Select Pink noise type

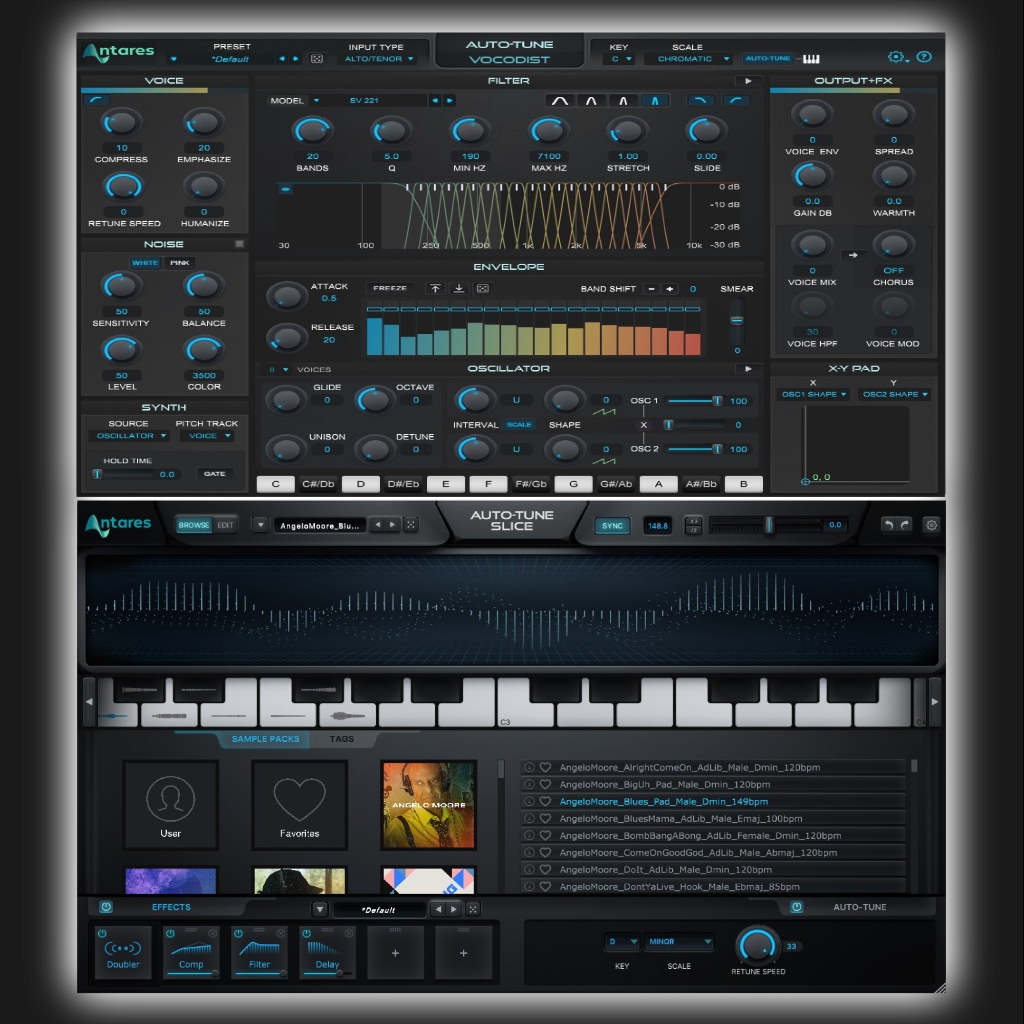180,263
